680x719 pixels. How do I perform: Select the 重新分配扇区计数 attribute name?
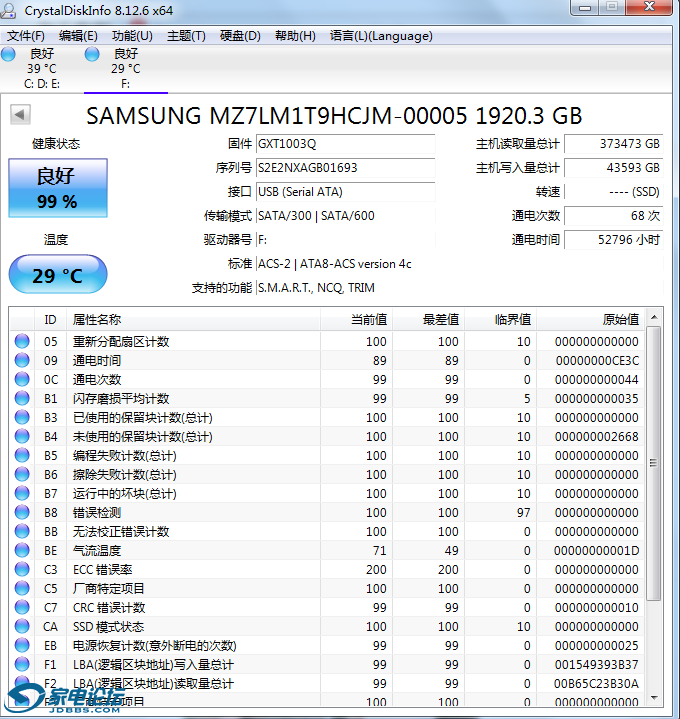click(121, 342)
